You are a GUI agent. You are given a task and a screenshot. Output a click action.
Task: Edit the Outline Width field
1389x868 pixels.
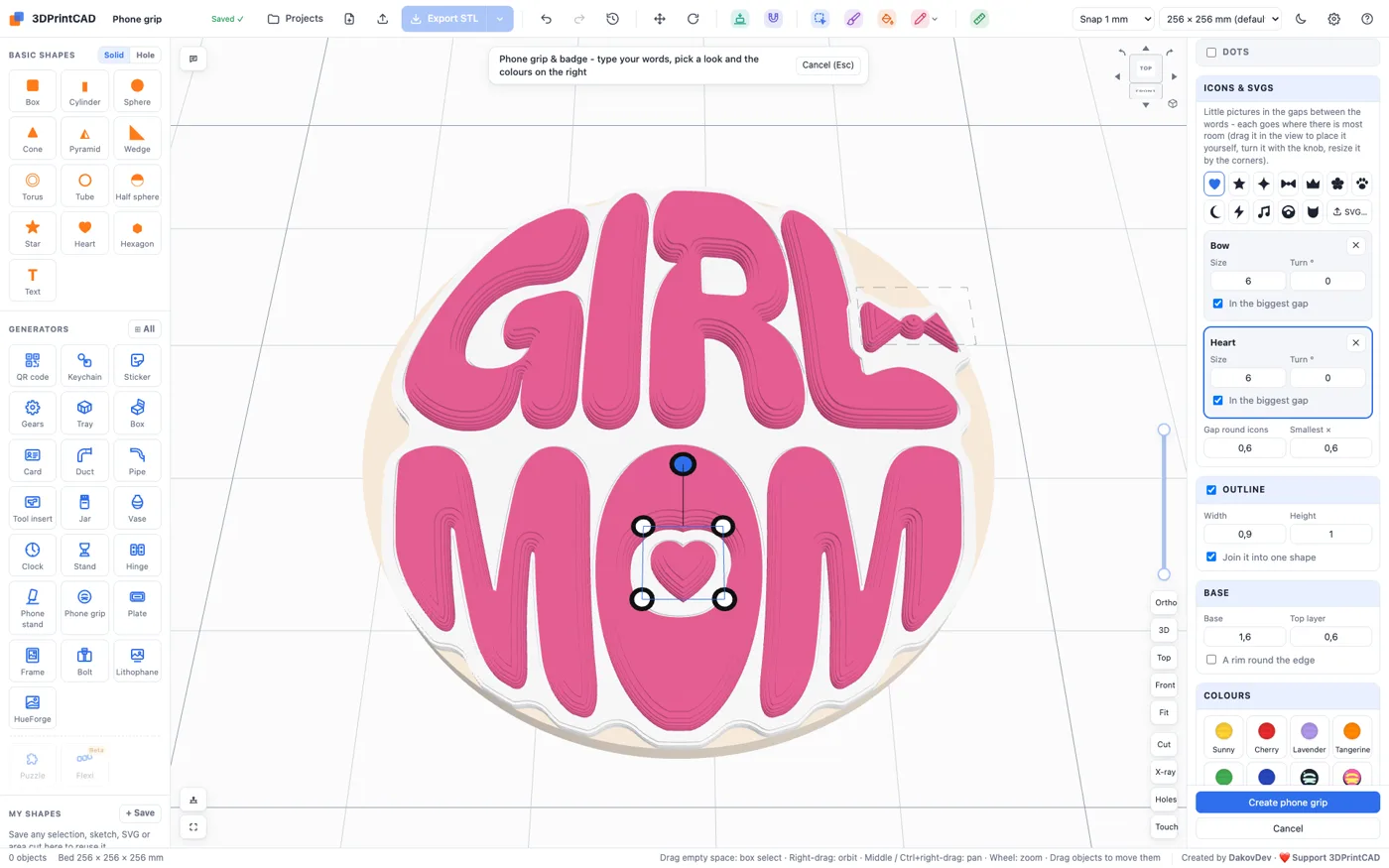coord(1244,534)
